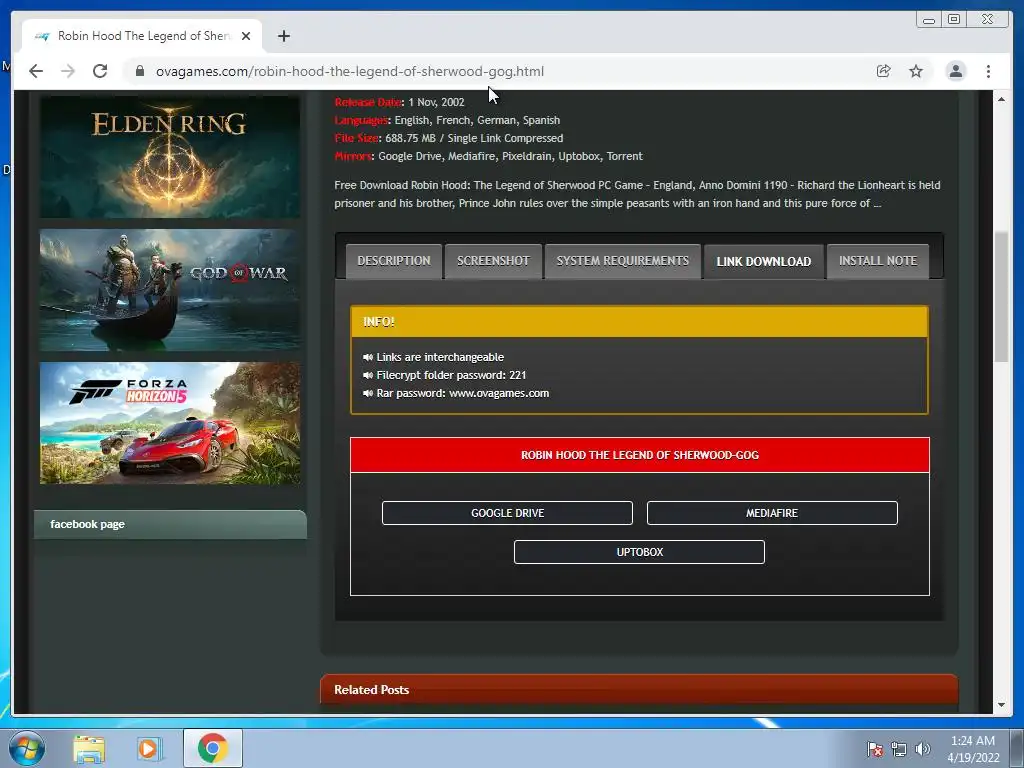This screenshot has height=768, width=1024.
Task: Click the Related Posts header
Action: tap(639, 689)
